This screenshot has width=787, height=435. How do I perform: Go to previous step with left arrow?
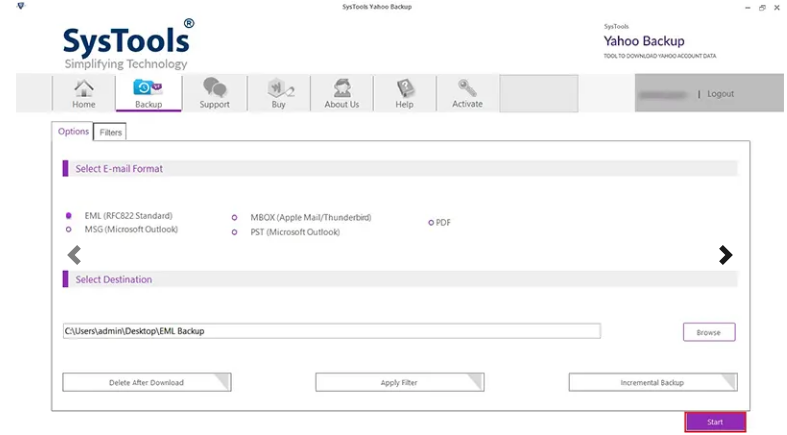click(74, 255)
